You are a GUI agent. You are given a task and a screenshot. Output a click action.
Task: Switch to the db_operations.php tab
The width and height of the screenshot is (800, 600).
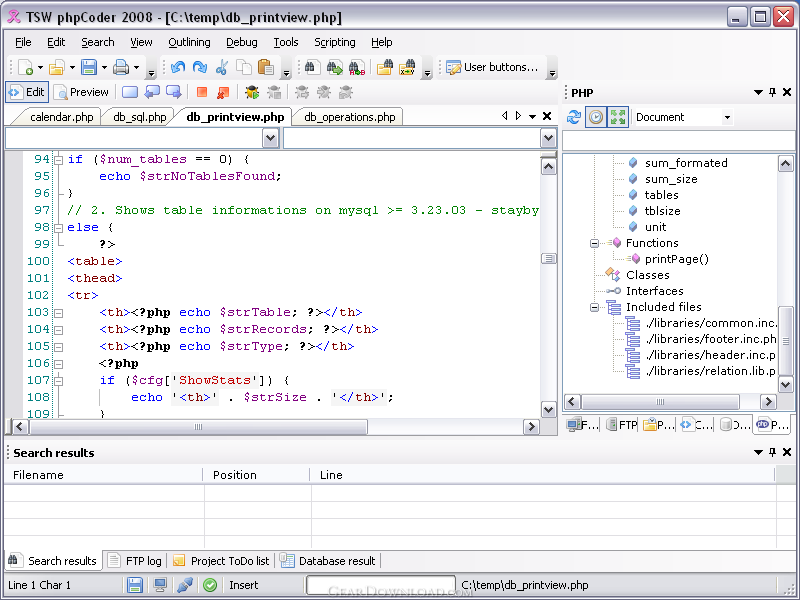349,117
